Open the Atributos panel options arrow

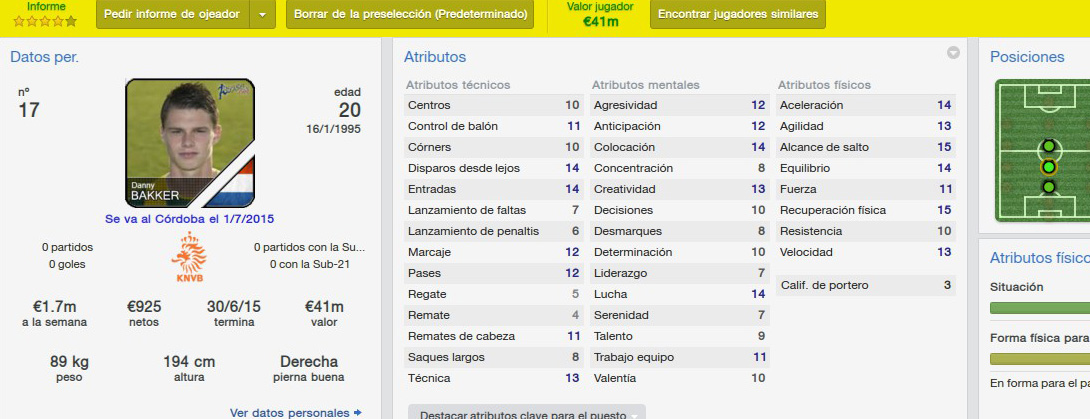tap(953, 53)
